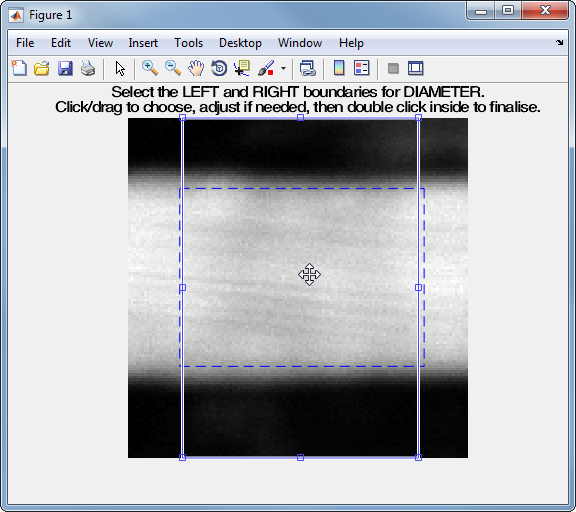Toggle the Brush data tool
Screen dimensions: 576x512
pos(266,68)
